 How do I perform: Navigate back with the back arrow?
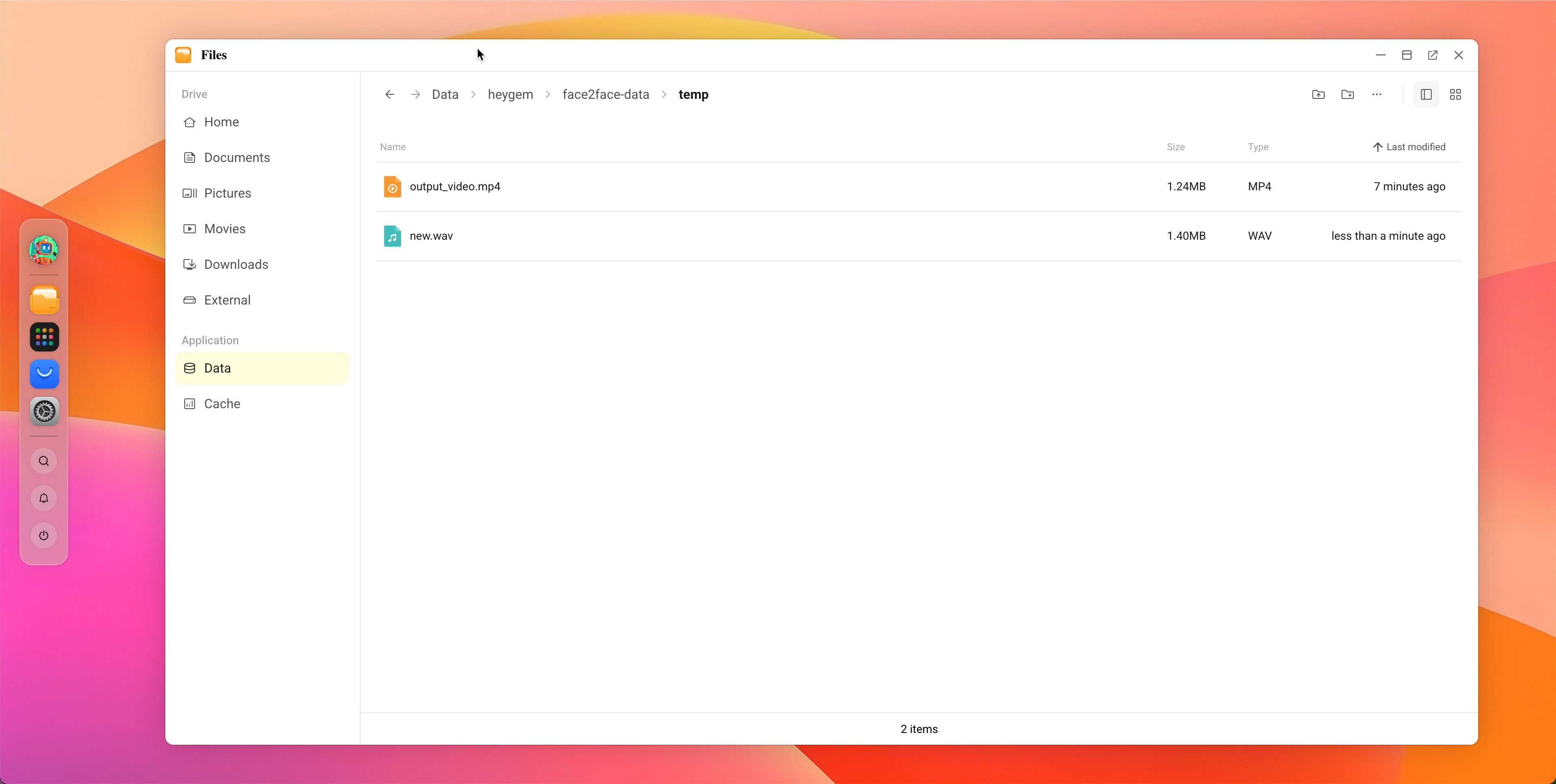[389, 94]
